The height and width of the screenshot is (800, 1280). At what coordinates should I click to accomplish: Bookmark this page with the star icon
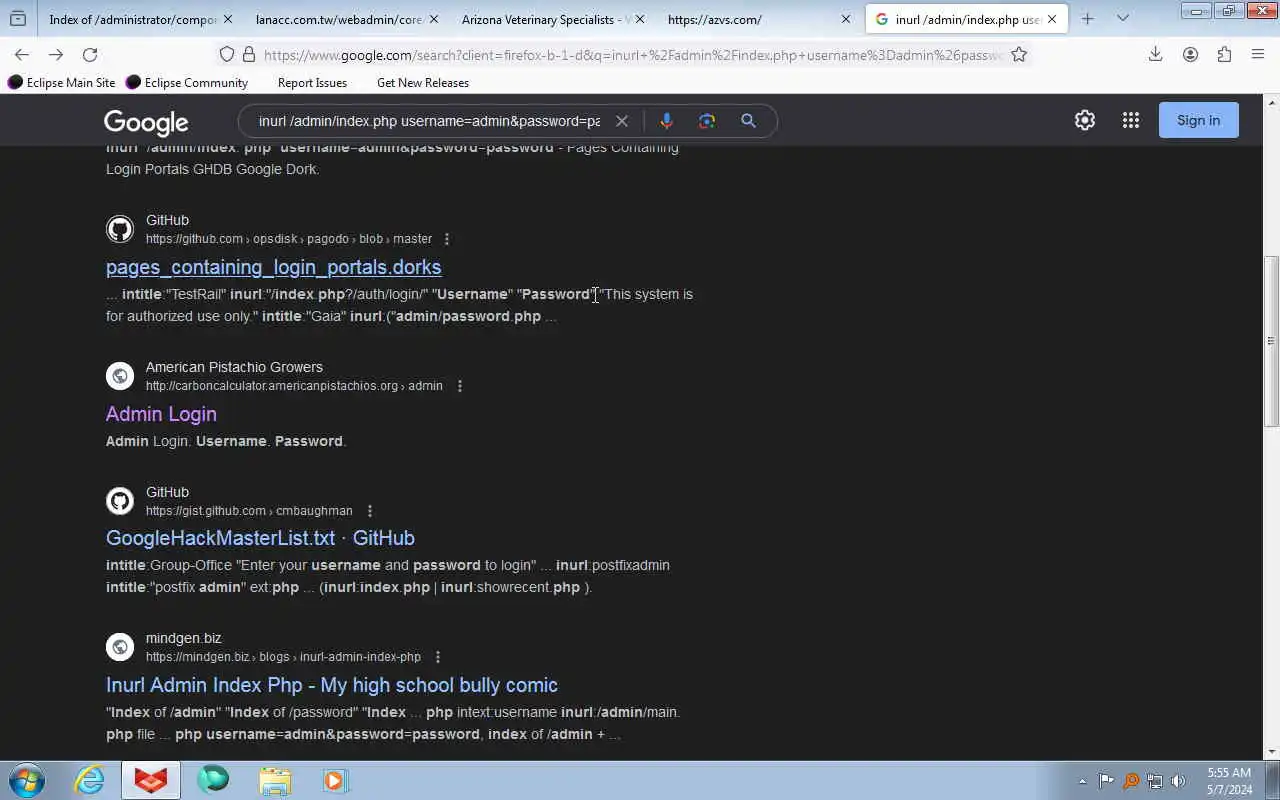pos(1019,55)
